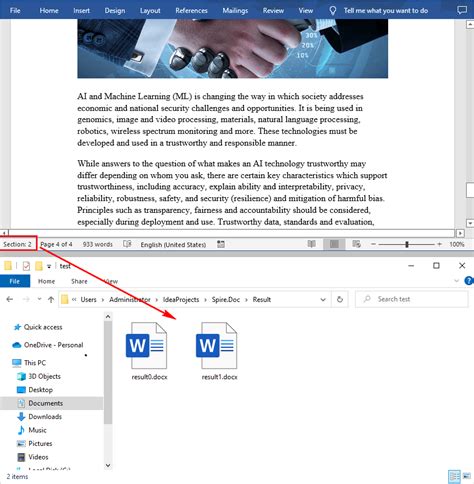Click the Refresh button in Explorer
474x484 pixels.
pos(340,299)
